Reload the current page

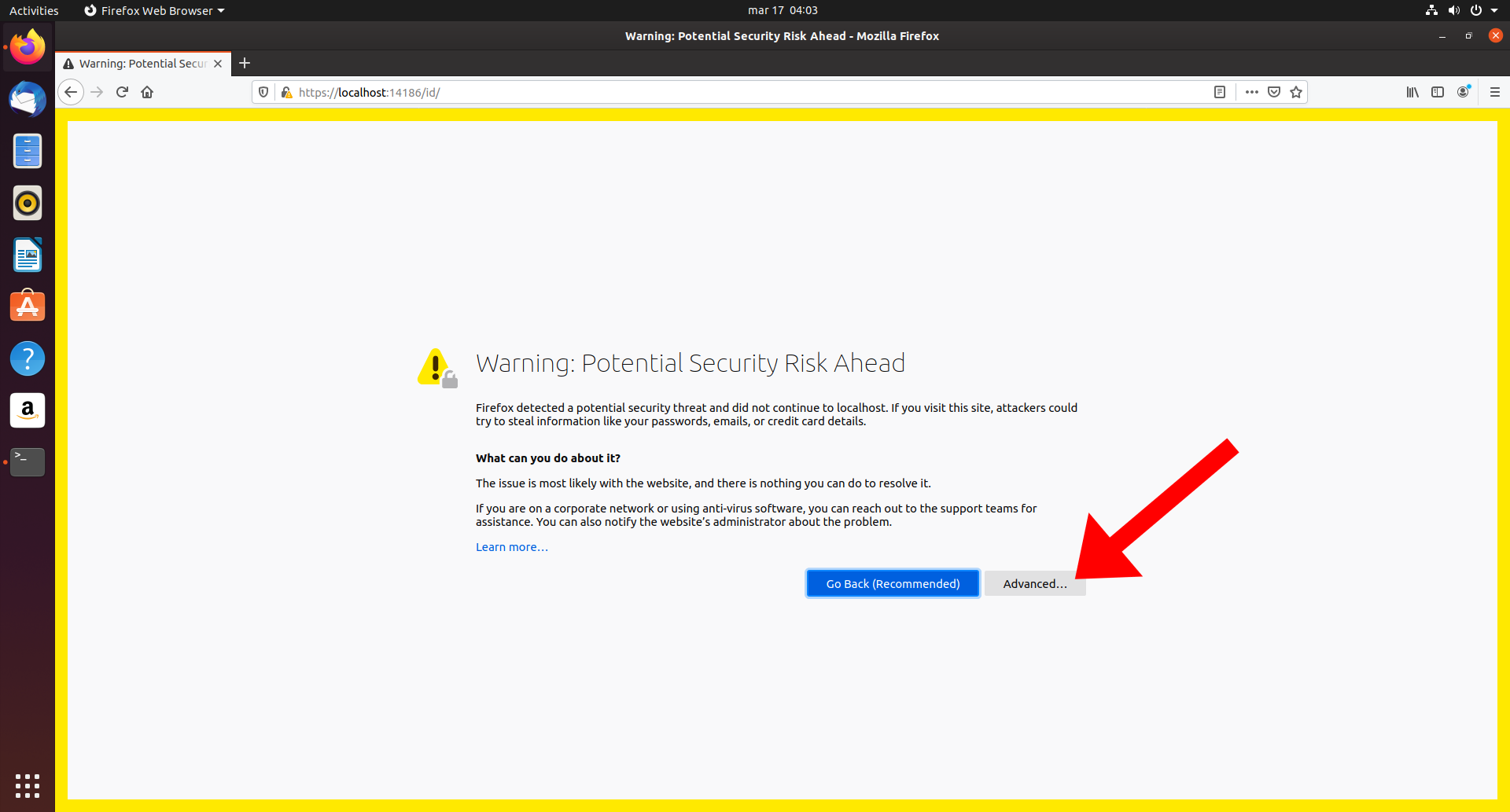click(122, 92)
